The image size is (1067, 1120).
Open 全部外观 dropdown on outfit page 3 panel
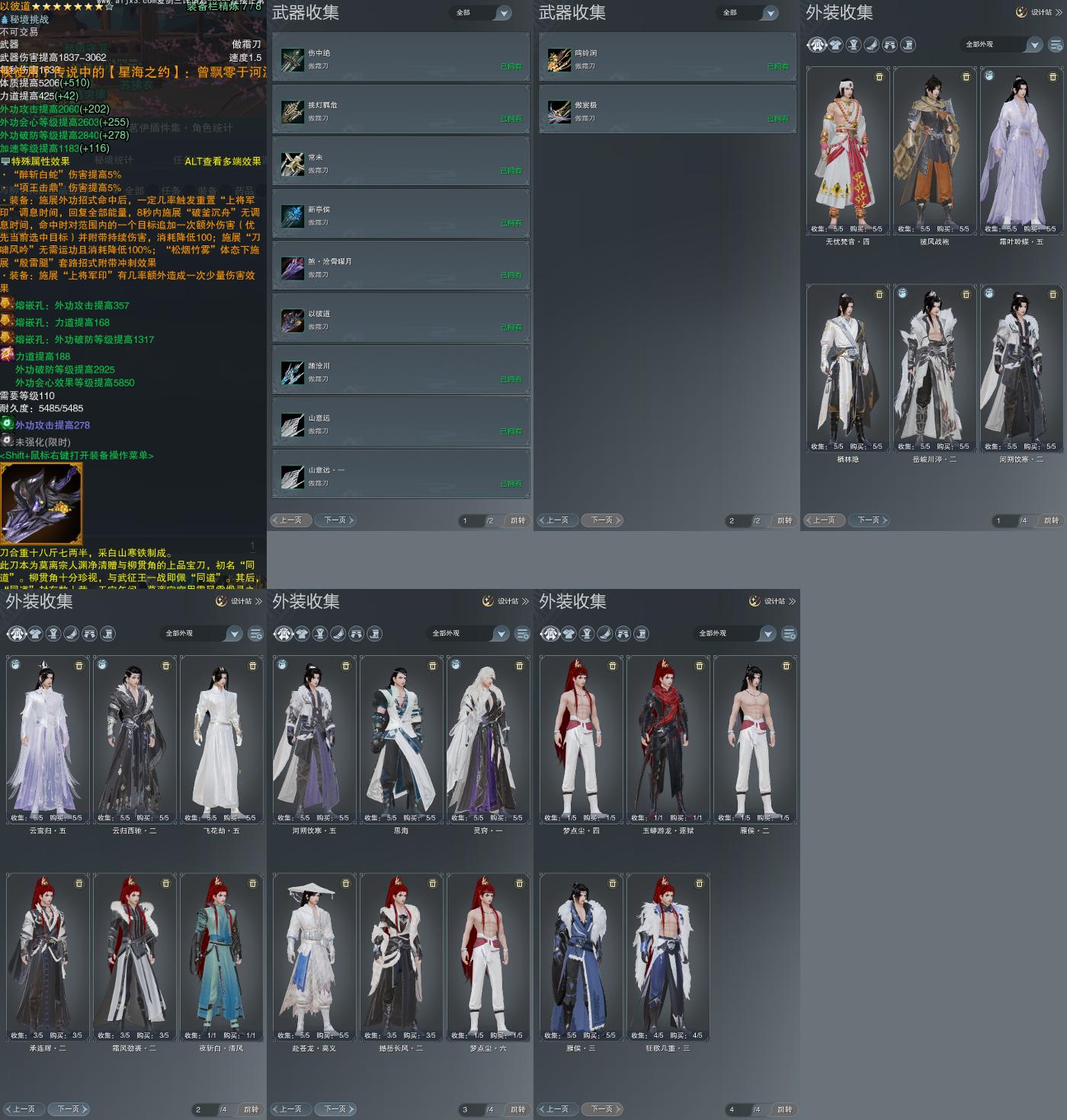tap(467, 634)
